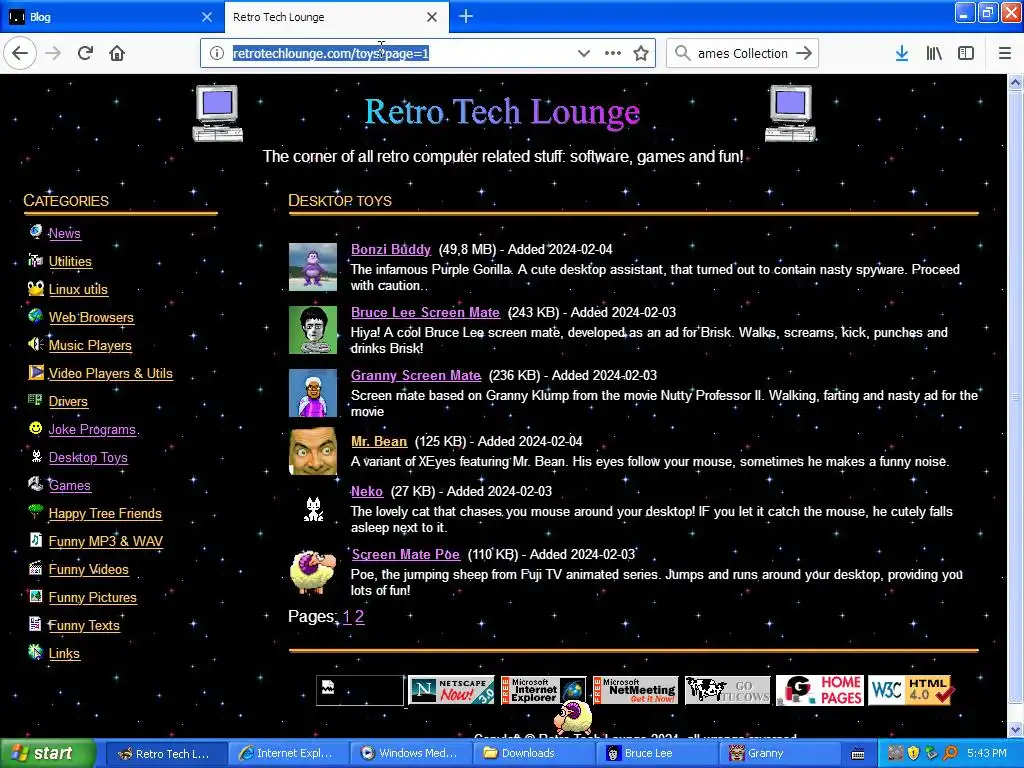Viewport: 1024px width, 768px height.
Task: Open the Video Players & Utils link
Action: tap(111, 374)
